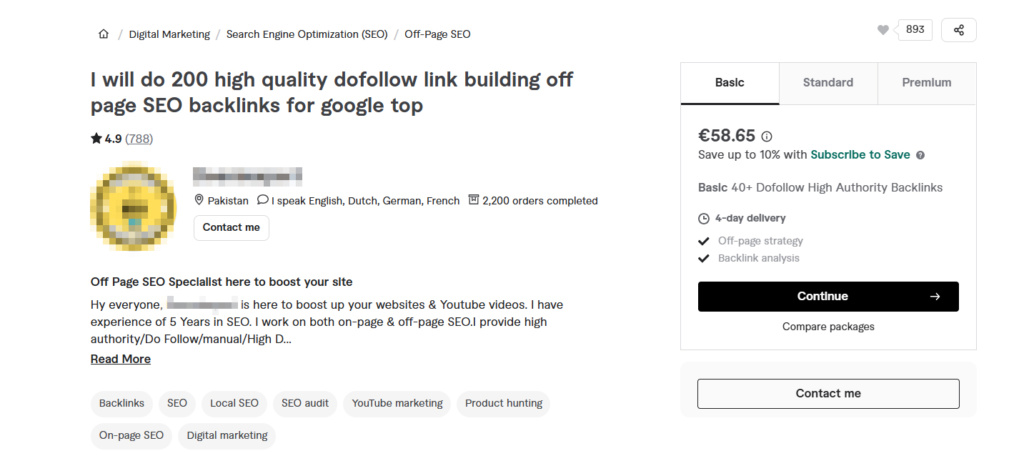This screenshot has height=456, width=1024.
Task: Switch to the Premium package tab
Action: 927,83
